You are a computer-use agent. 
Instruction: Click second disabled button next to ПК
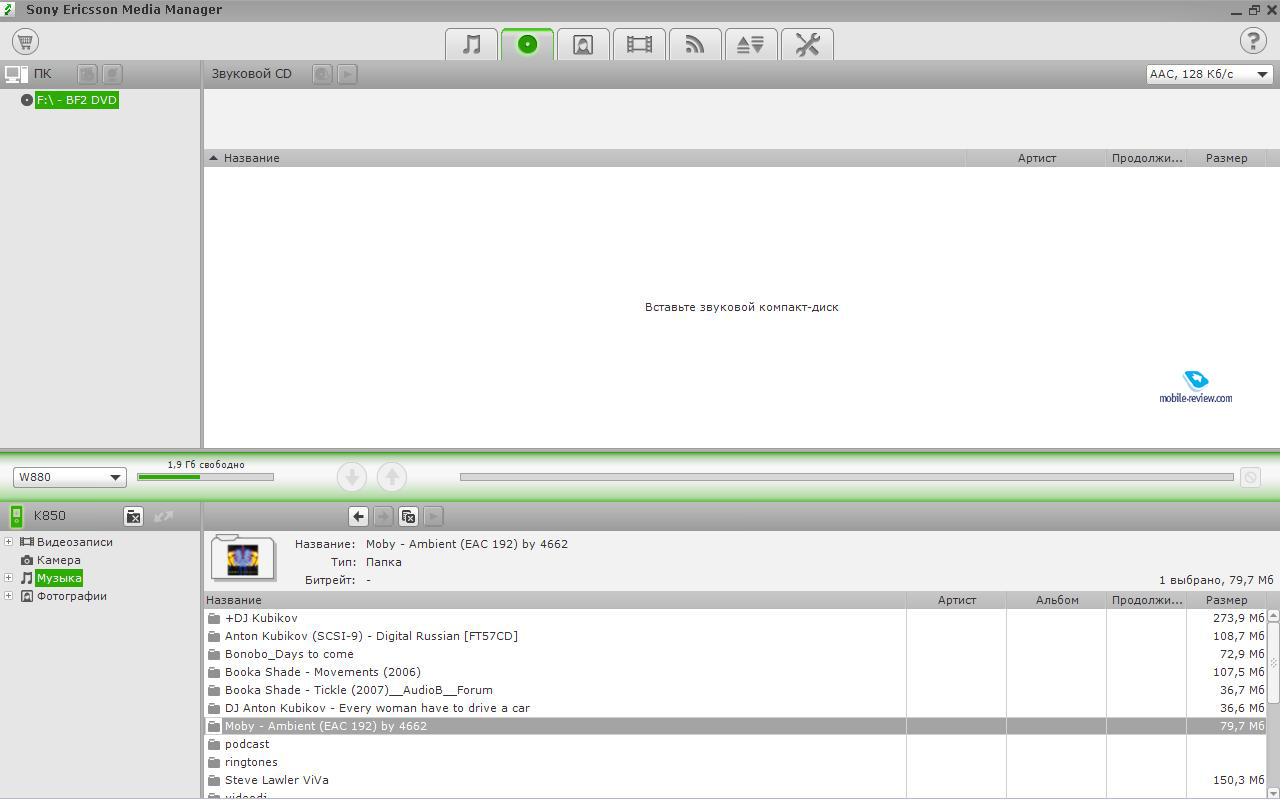(113, 74)
